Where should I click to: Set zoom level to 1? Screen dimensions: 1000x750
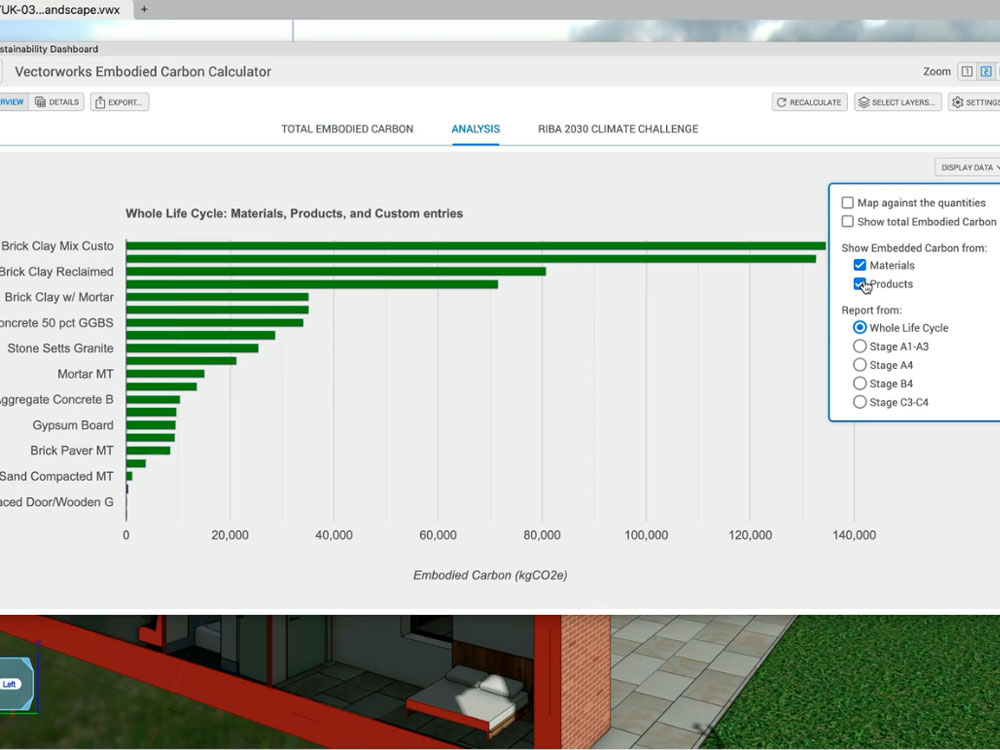(966, 71)
